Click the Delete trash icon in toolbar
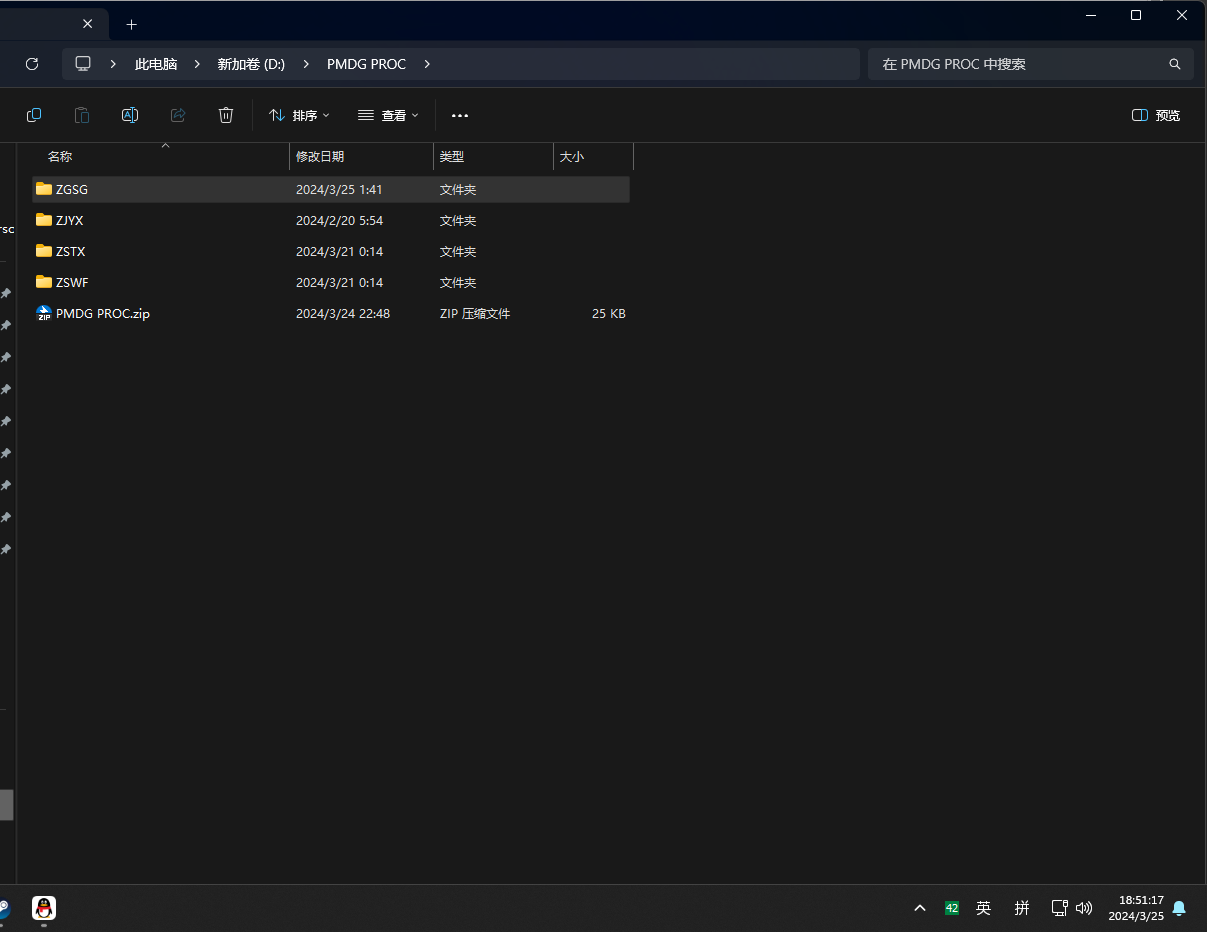Screen dimensions: 1207x932 [226, 115]
